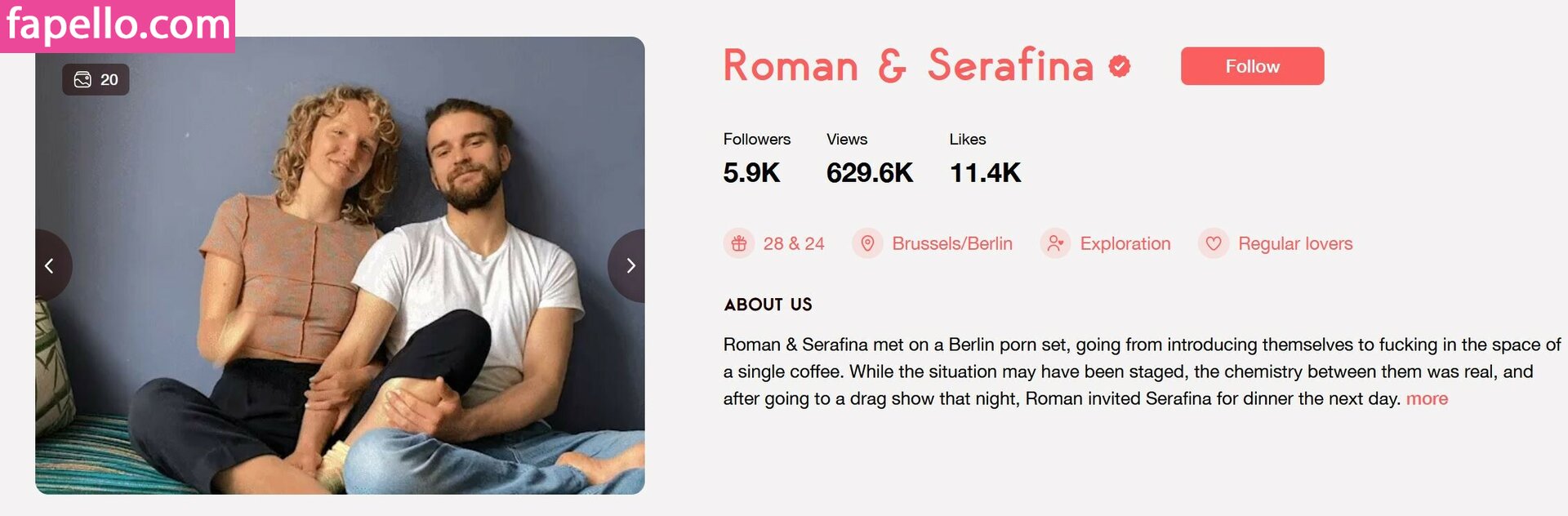This screenshot has width=1568, height=516.
Task: Advance to the next photo
Action: point(630,266)
